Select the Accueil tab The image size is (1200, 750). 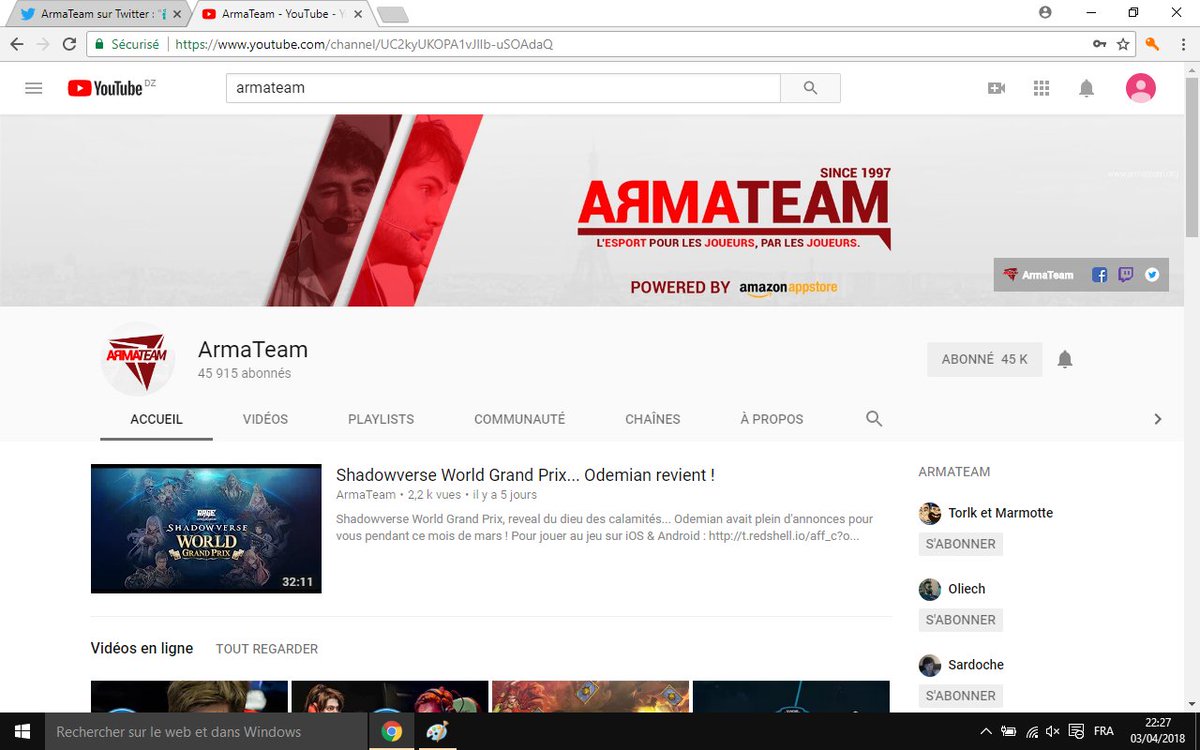coord(157,419)
